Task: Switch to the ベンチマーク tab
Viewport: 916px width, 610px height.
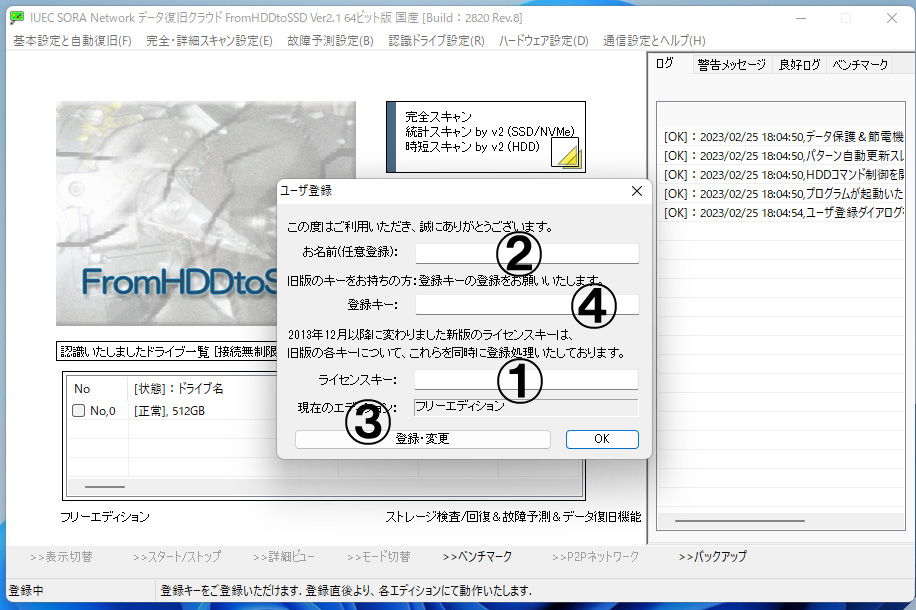Action: coord(860,65)
